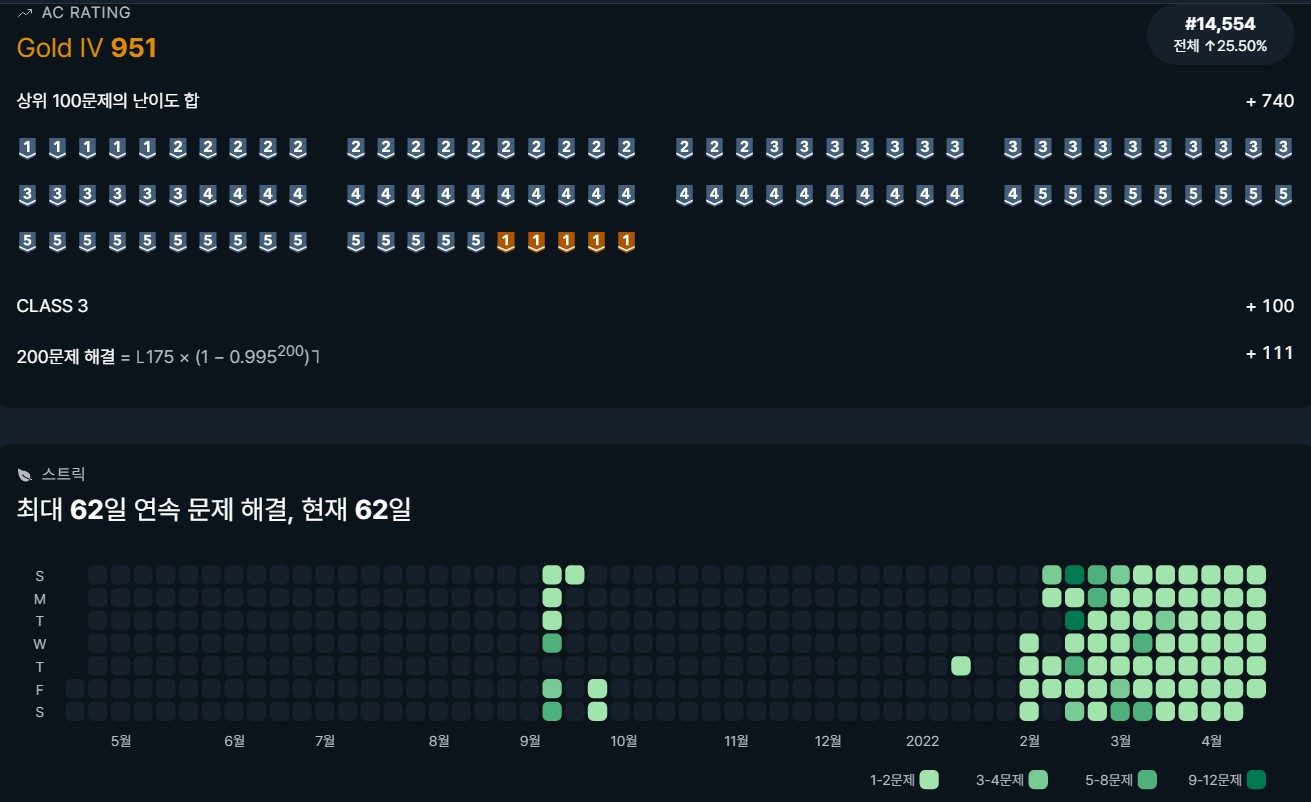Select the Gold IV 951 rating text

click(x=87, y=47)
